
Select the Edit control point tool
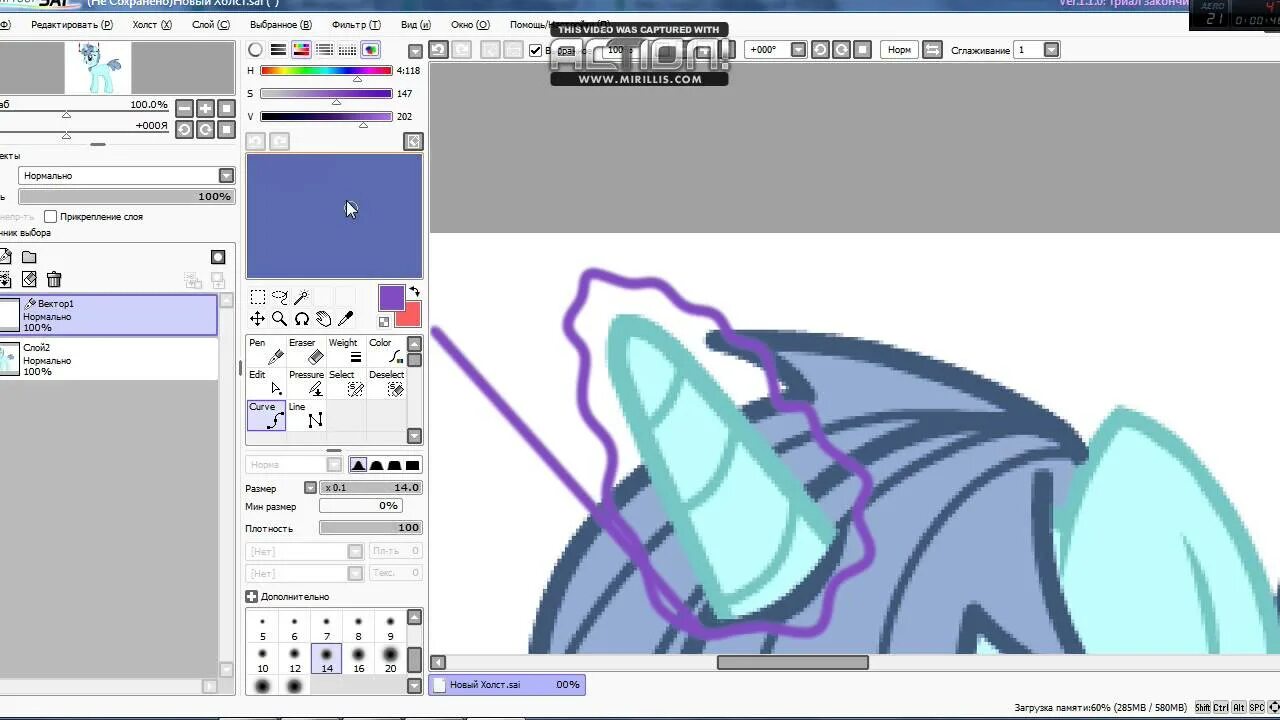pos(265,382)
